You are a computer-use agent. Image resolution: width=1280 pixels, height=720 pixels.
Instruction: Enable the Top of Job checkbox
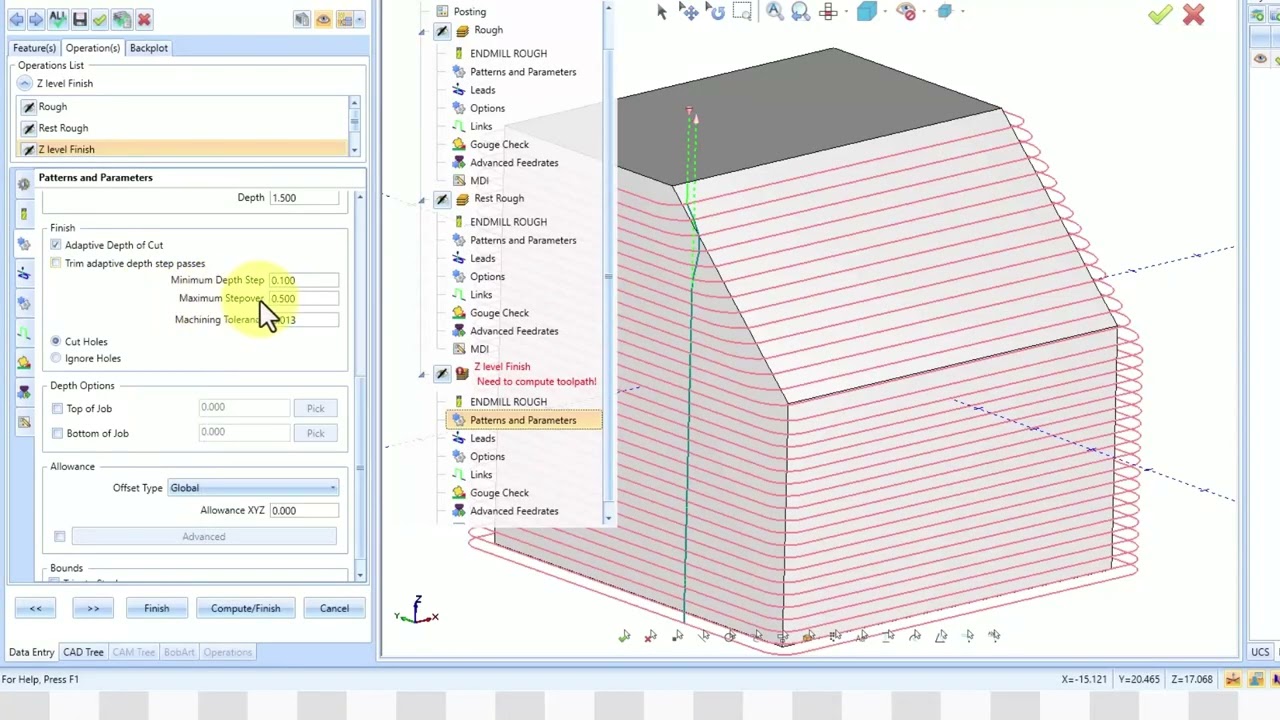pos(57,409)
